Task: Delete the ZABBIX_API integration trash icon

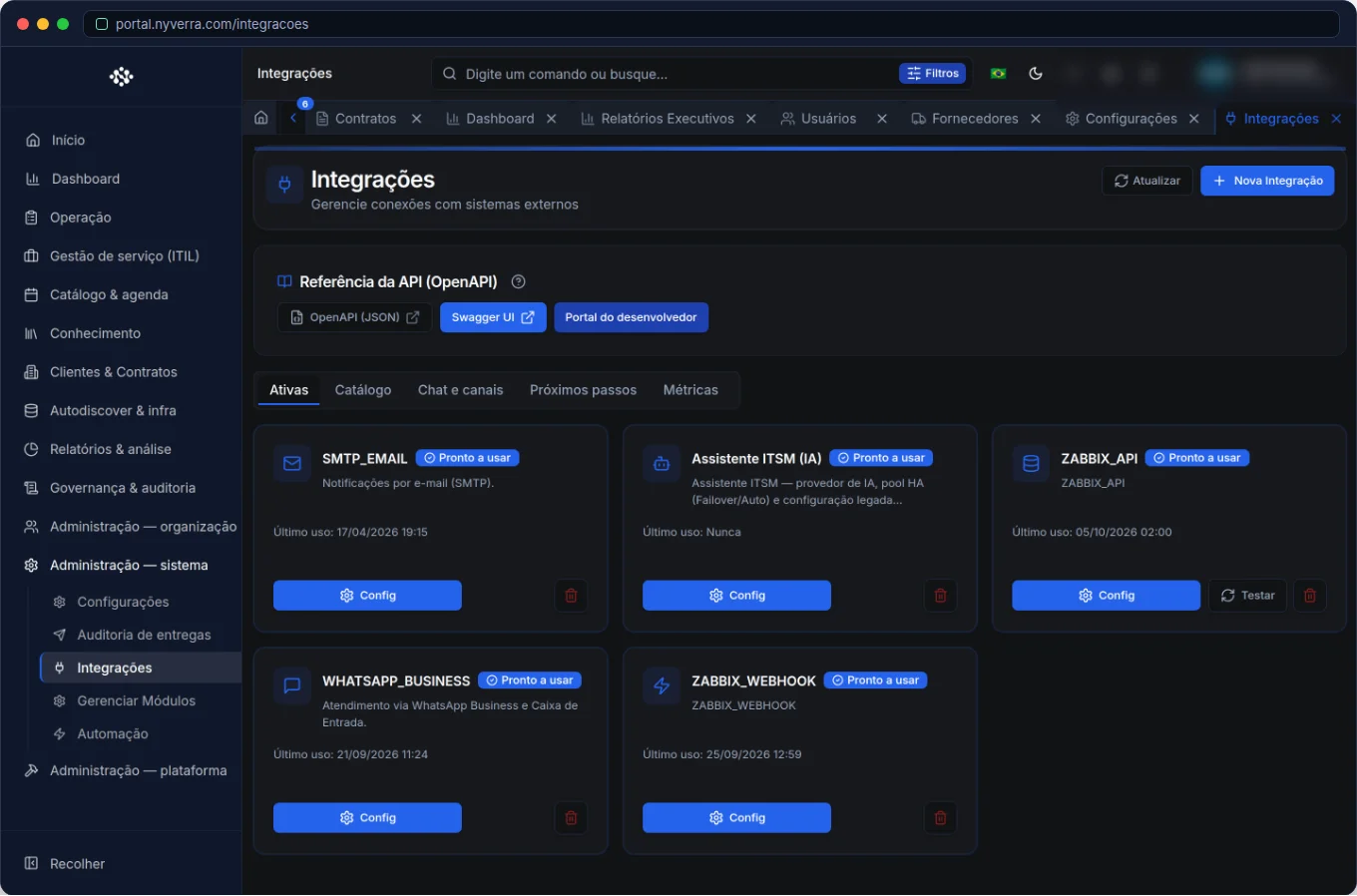Action: coord(1310,596)
